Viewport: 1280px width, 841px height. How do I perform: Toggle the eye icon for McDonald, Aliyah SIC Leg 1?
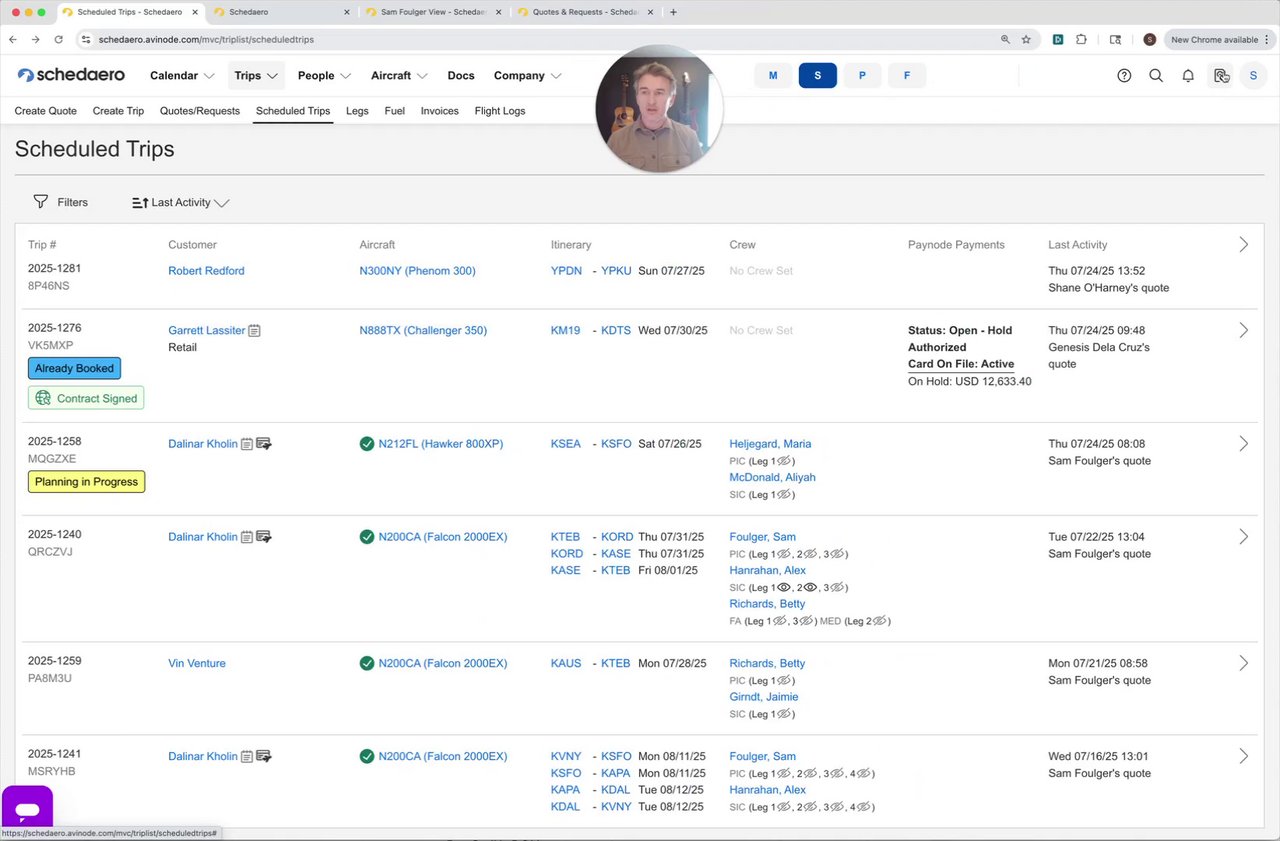point(785,495)
